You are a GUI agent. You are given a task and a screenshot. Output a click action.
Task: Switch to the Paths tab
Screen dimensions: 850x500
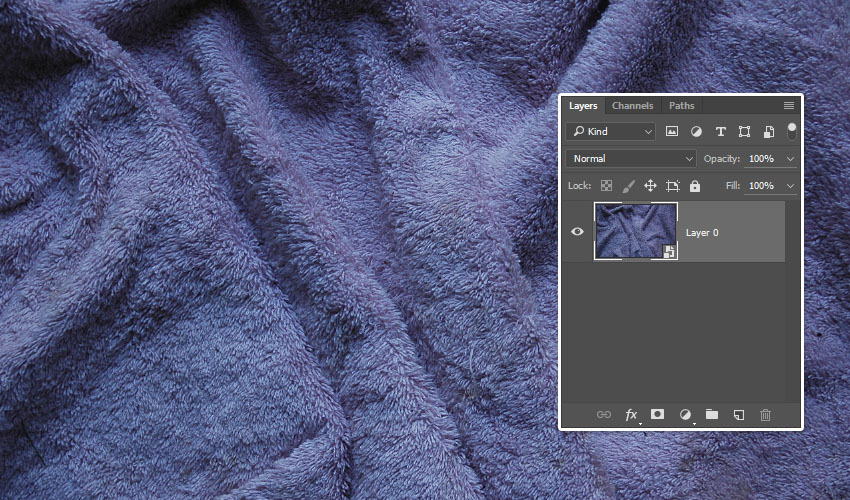[x=682, y=106]
